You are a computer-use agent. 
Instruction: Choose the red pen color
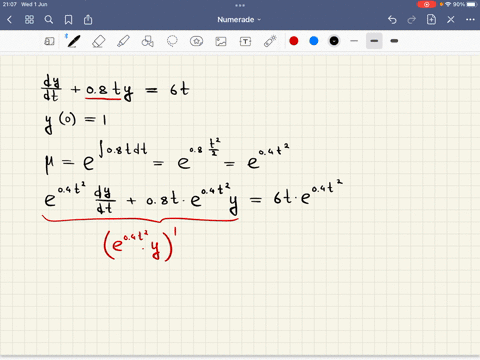(294, 41)
